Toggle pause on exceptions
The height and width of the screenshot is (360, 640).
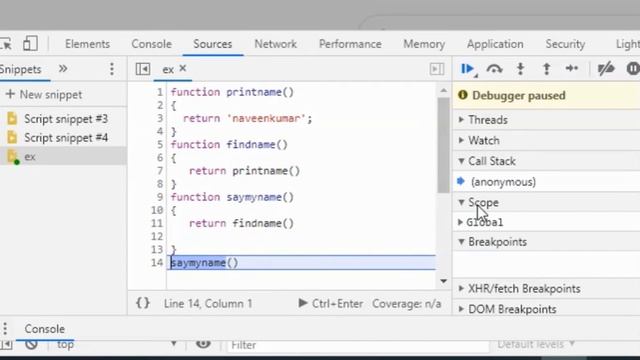pyautogui.click(x=633, y=68)
